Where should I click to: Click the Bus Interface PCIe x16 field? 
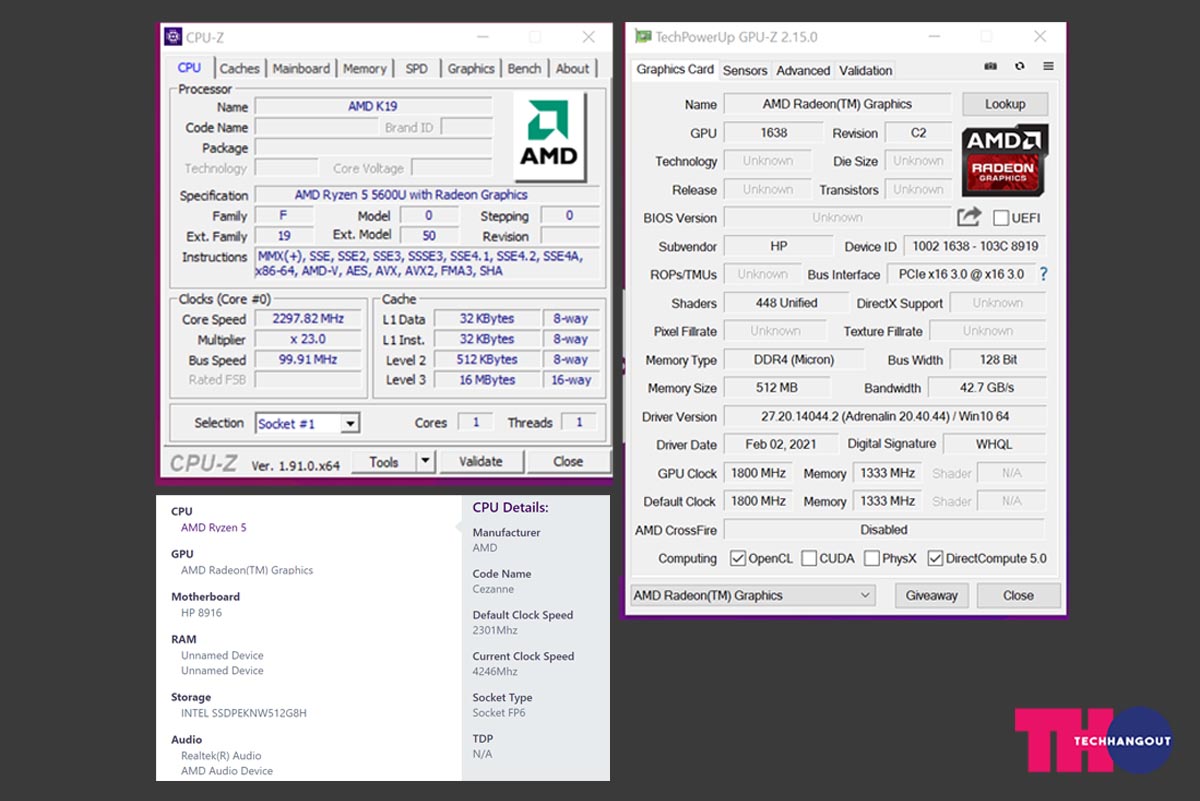pos(960,274)
